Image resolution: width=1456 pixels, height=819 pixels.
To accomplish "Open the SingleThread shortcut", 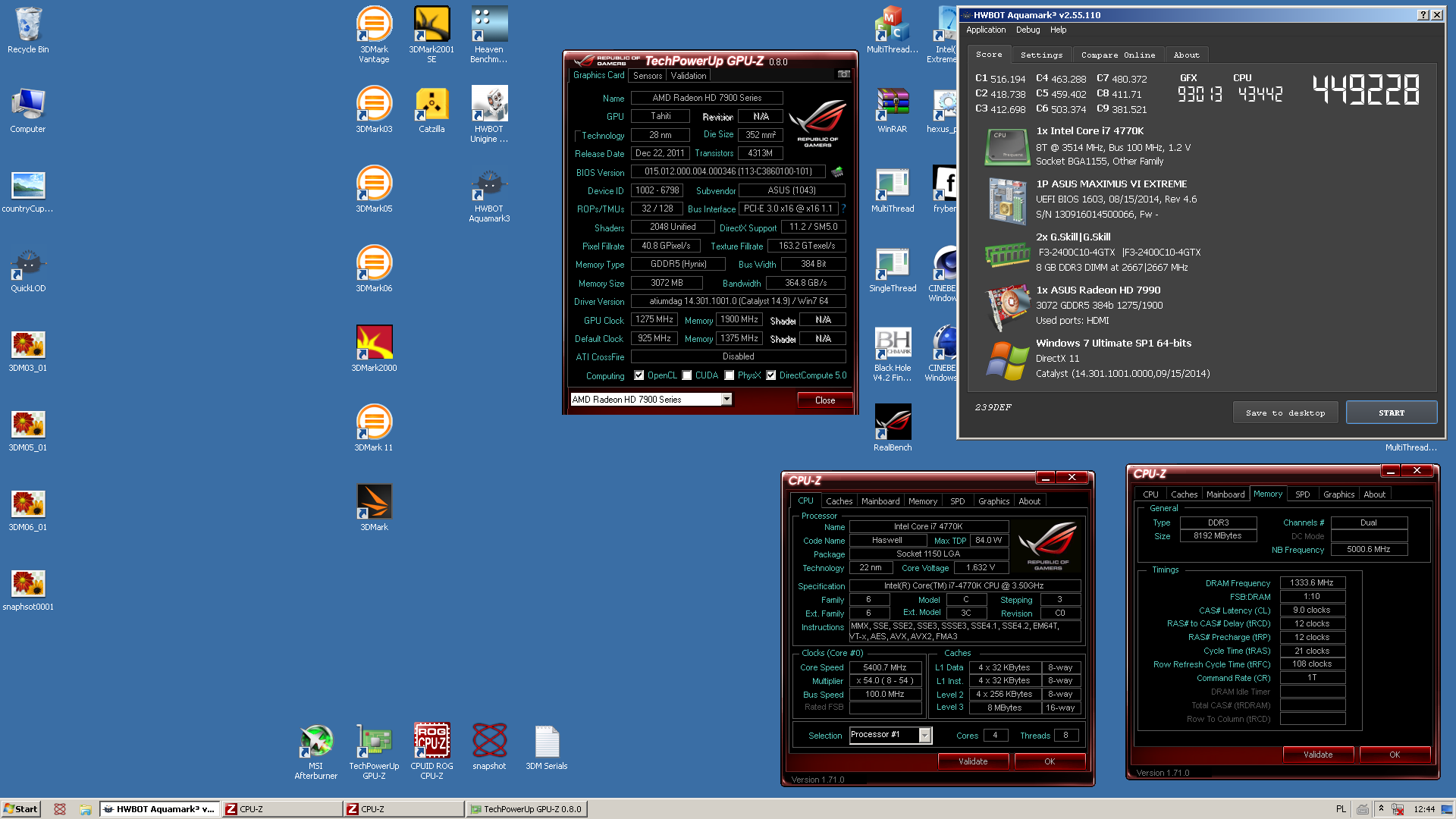I will [x=893, y=270].
